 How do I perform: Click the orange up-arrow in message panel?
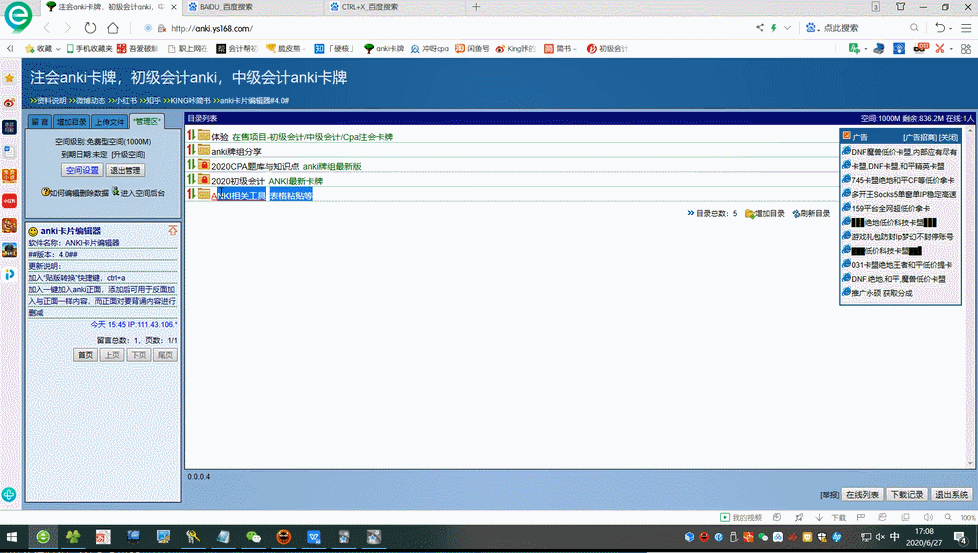pos(173,231)
